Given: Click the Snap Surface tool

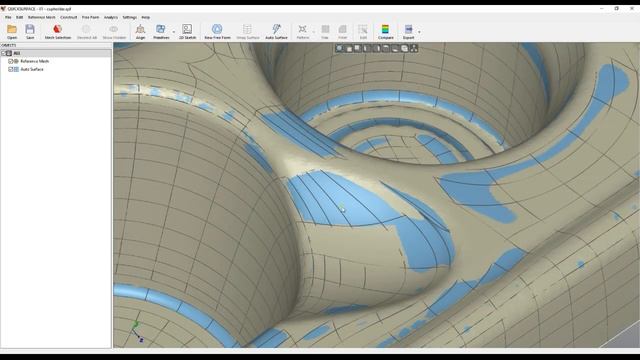Looking at the screenshot, I should [247, 31].
